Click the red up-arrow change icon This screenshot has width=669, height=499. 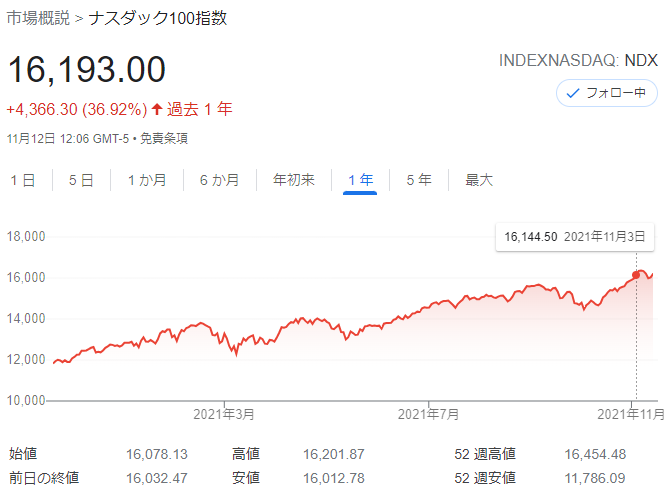coord(157,109)
